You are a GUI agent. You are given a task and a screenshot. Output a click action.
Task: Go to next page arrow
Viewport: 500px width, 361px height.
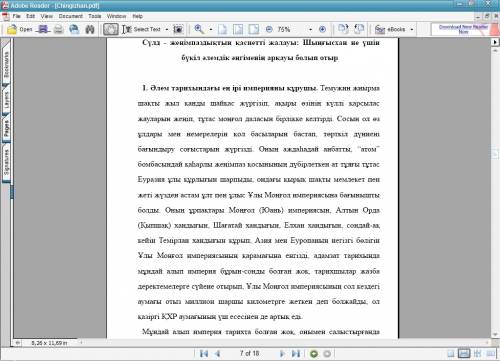coord(282,353)
